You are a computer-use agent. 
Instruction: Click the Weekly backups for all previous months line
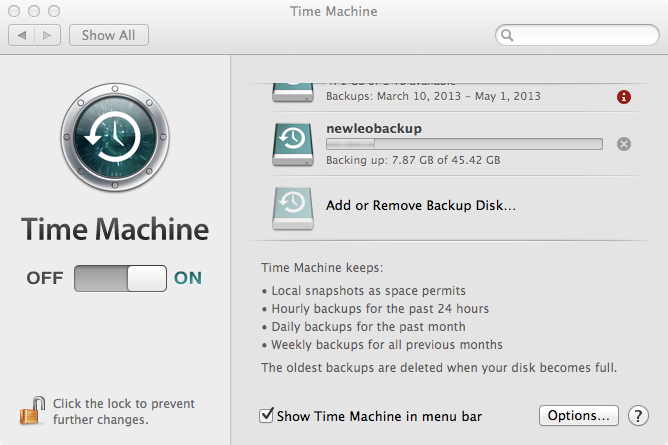387,345
